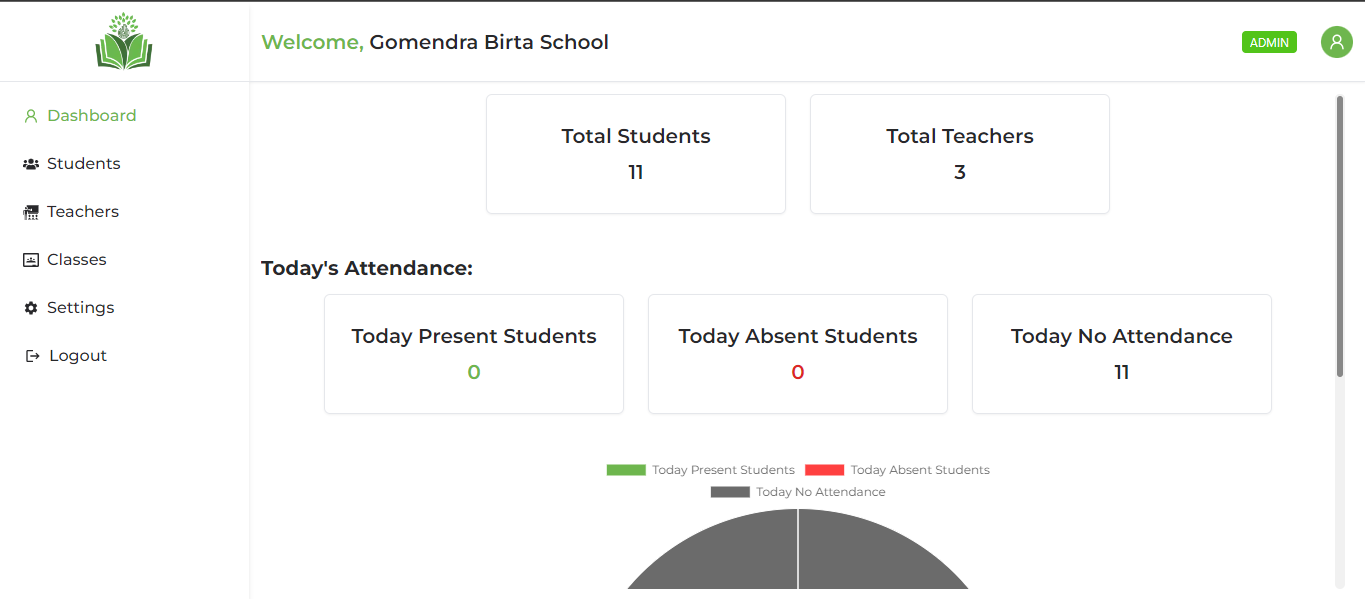Click the Dashboard person icon
The image size is (1365, 599).
pyautogui.click(x=31, y=116)
